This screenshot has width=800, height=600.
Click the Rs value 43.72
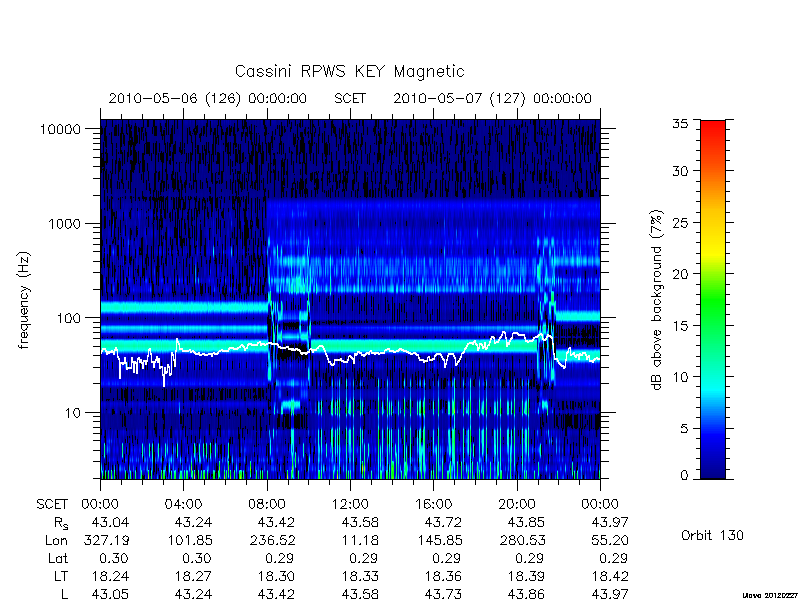[443, 522]
